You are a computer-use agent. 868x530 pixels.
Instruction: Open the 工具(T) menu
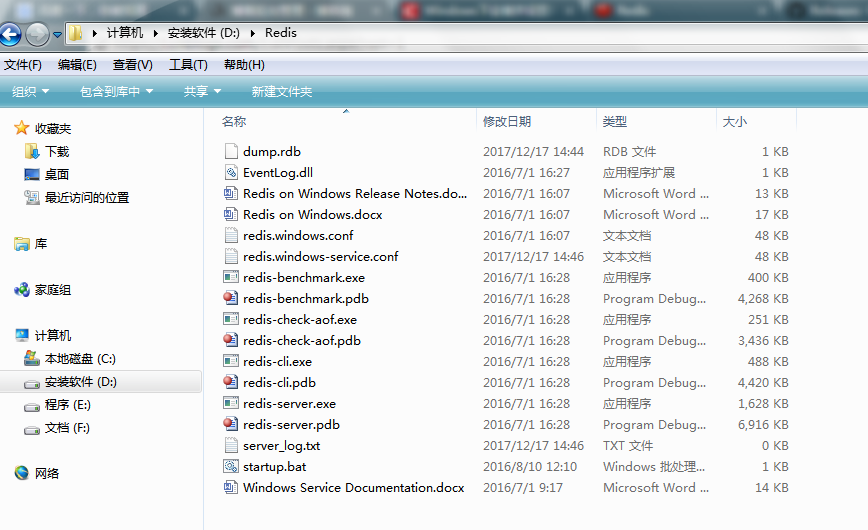[x=188, y=65]
